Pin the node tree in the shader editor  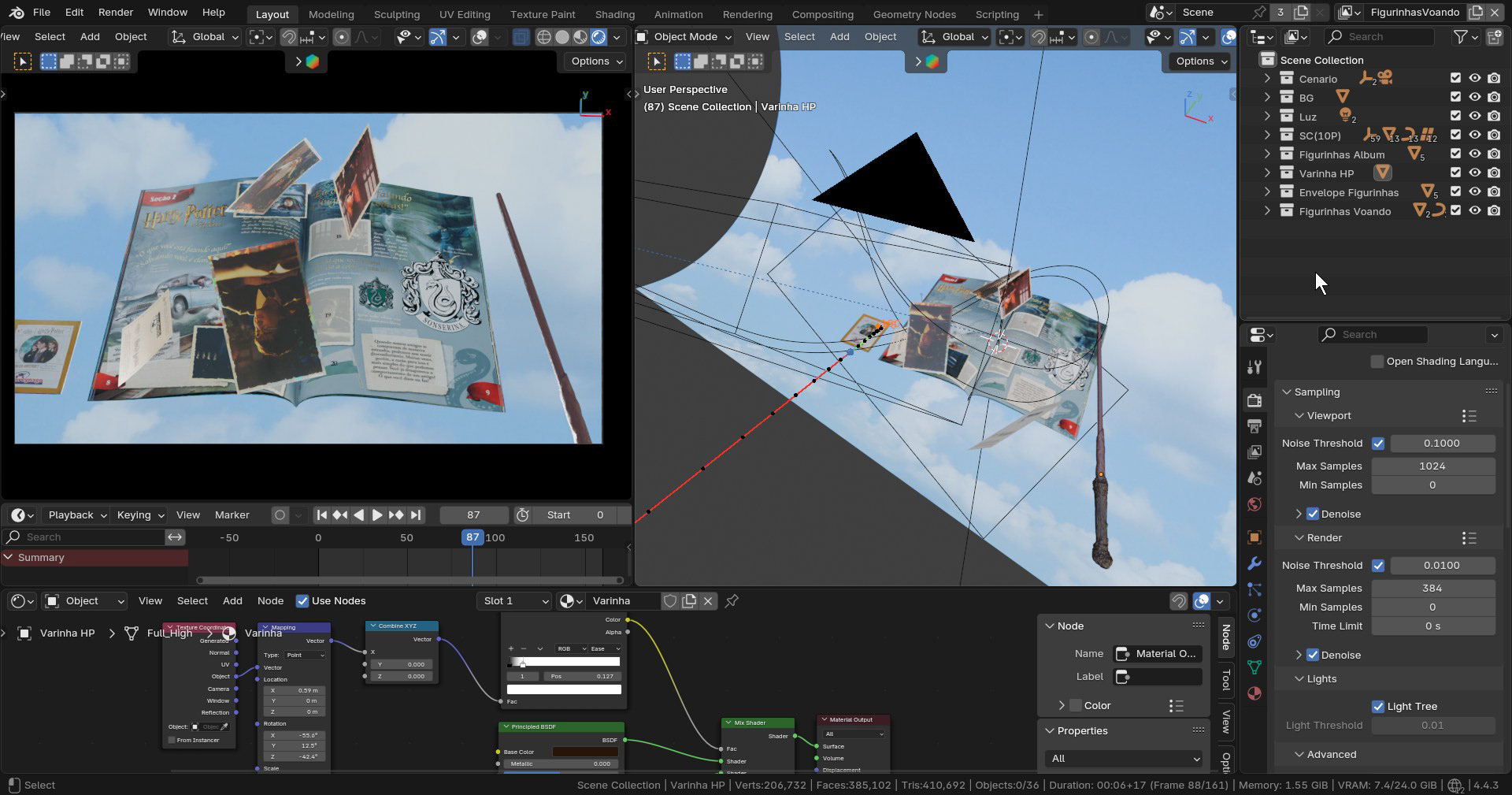[x=732, y=601]
